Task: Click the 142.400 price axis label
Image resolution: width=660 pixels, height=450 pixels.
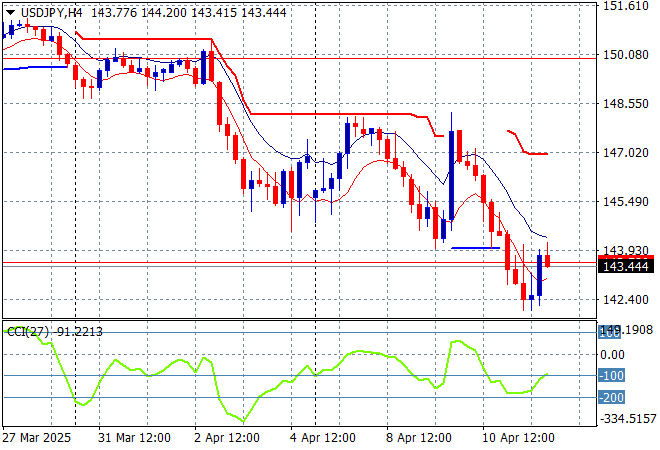Action: point(625,300)
